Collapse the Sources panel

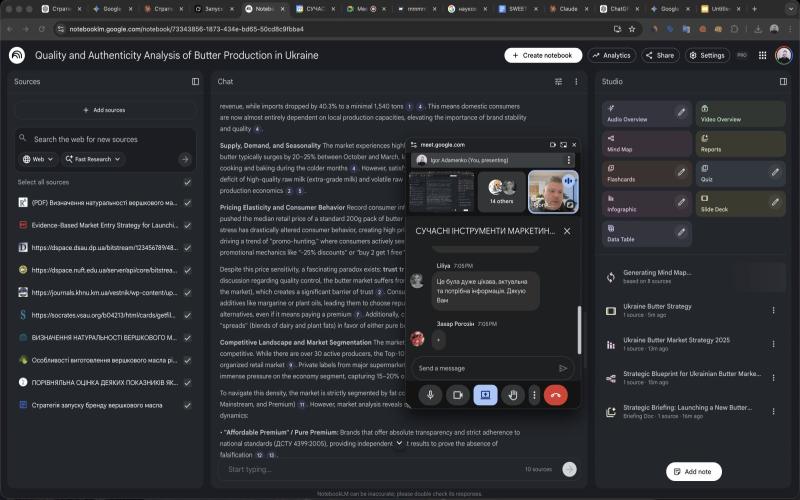tap(195, 82)
